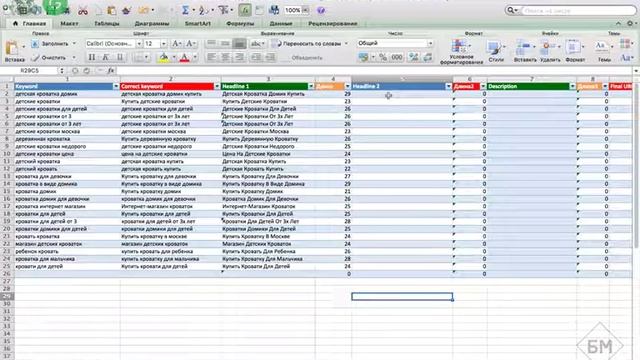
Task: Open the Общий number format dropdown
Action: [x=430, y=43]
